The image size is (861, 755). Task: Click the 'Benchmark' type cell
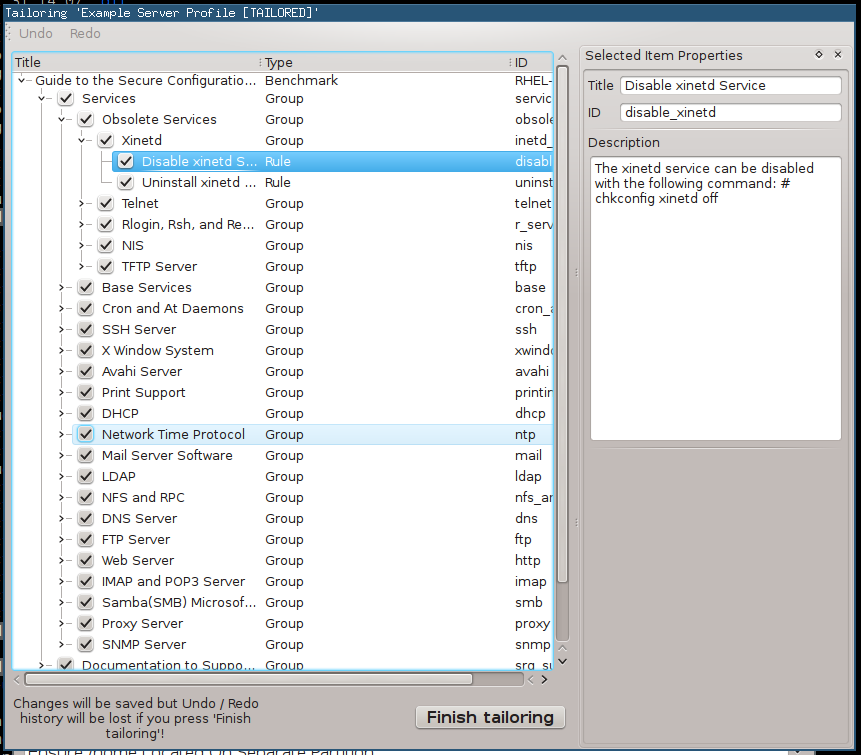(301, 80)
